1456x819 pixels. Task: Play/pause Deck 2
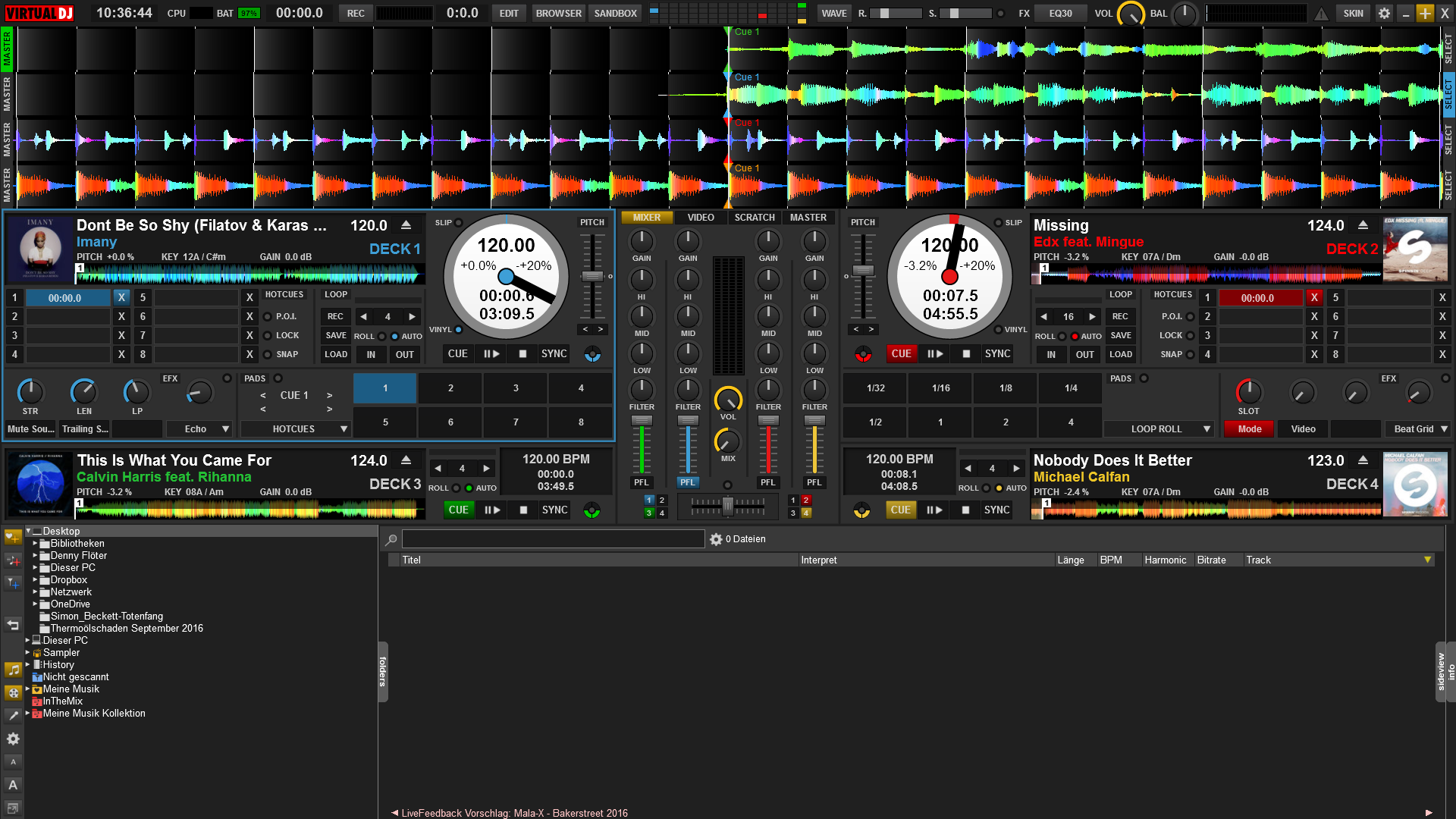point(934,353)
